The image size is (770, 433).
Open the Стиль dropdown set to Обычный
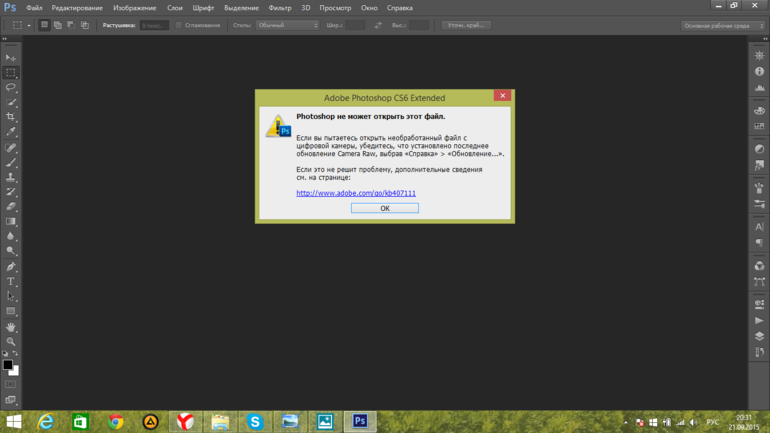click(x=287, y=25)
